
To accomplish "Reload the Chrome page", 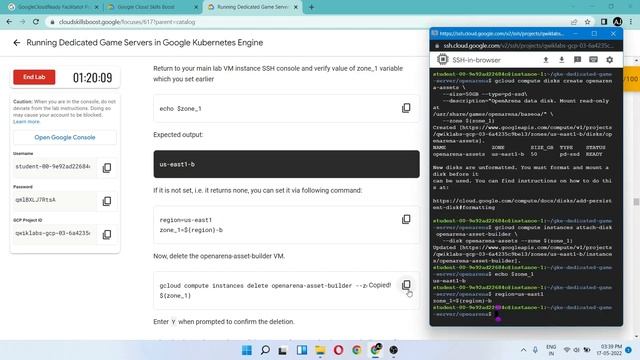I will click(36, 22).
